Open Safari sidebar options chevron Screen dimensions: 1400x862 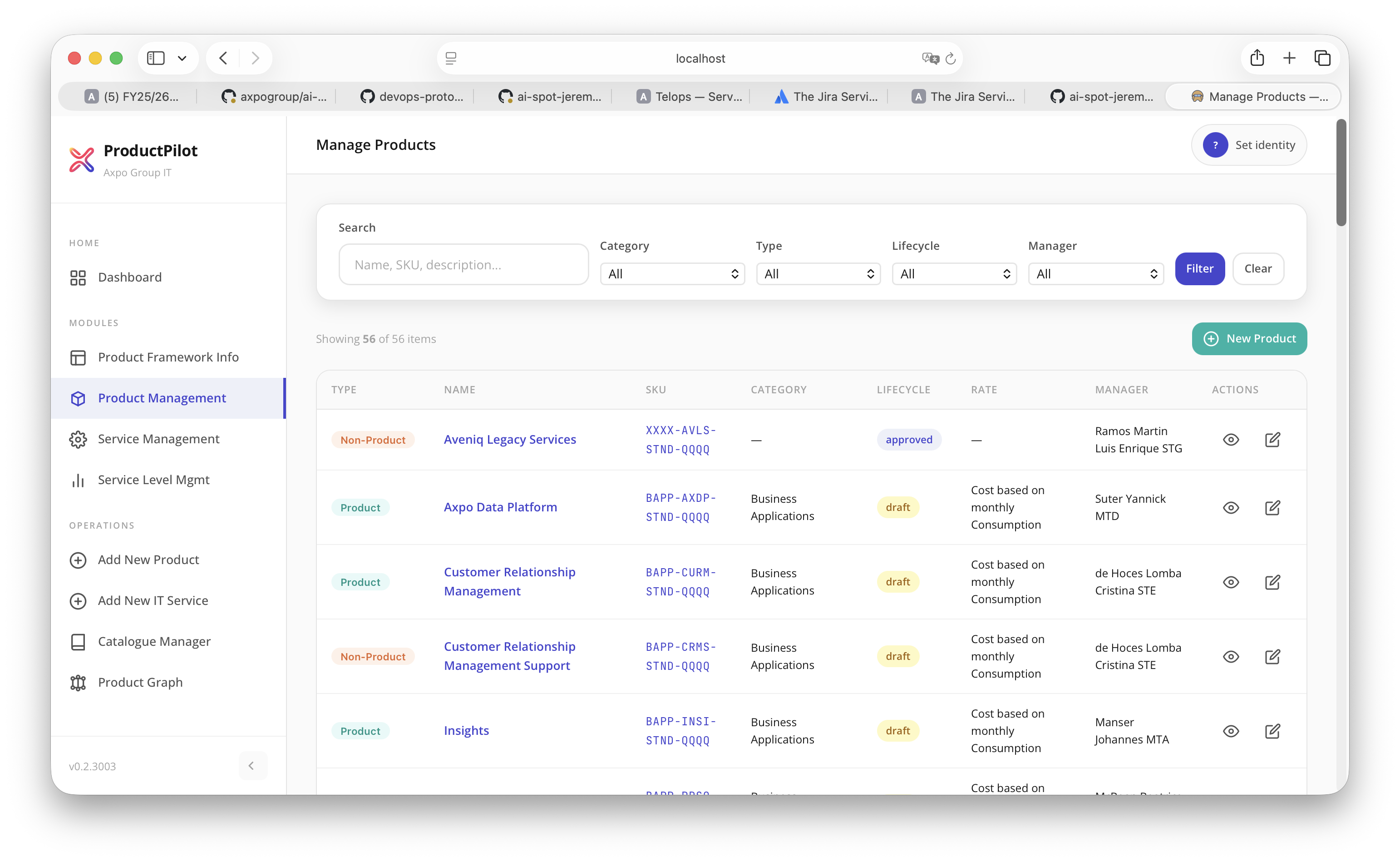[182, 58]
